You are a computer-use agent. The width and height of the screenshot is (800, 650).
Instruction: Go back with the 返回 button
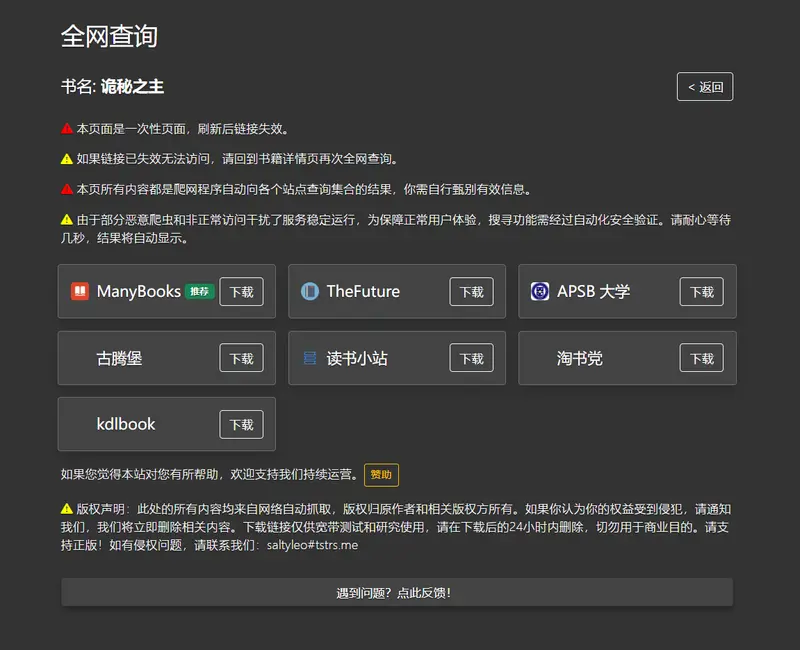point(705,87)
